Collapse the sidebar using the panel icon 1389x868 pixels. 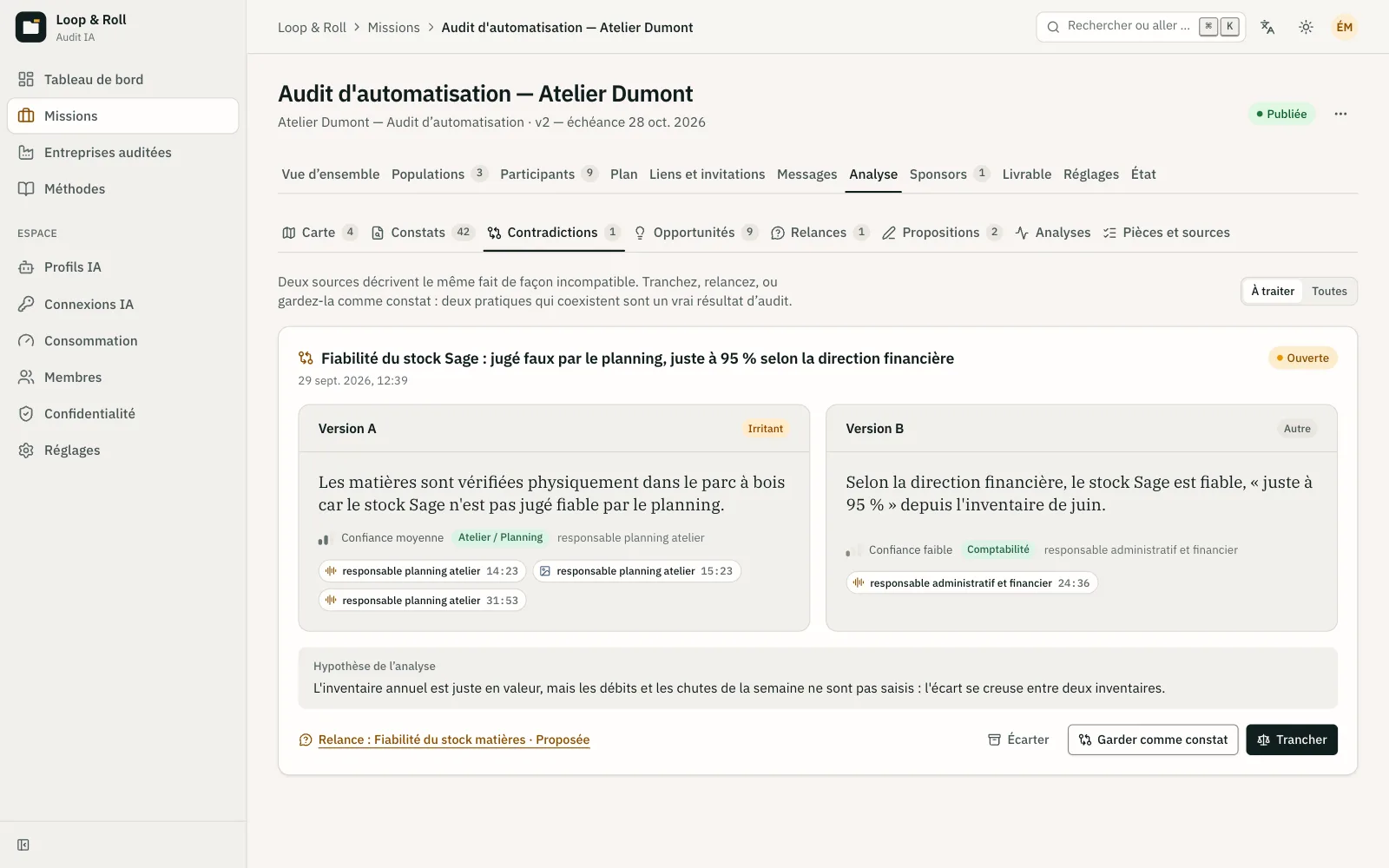point(23,845)
